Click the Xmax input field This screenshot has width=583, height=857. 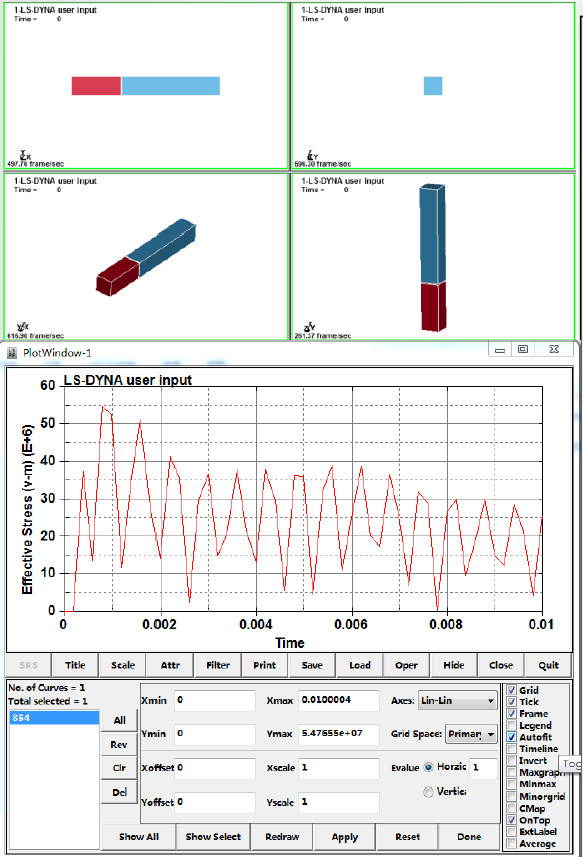(x=339, y=701)
